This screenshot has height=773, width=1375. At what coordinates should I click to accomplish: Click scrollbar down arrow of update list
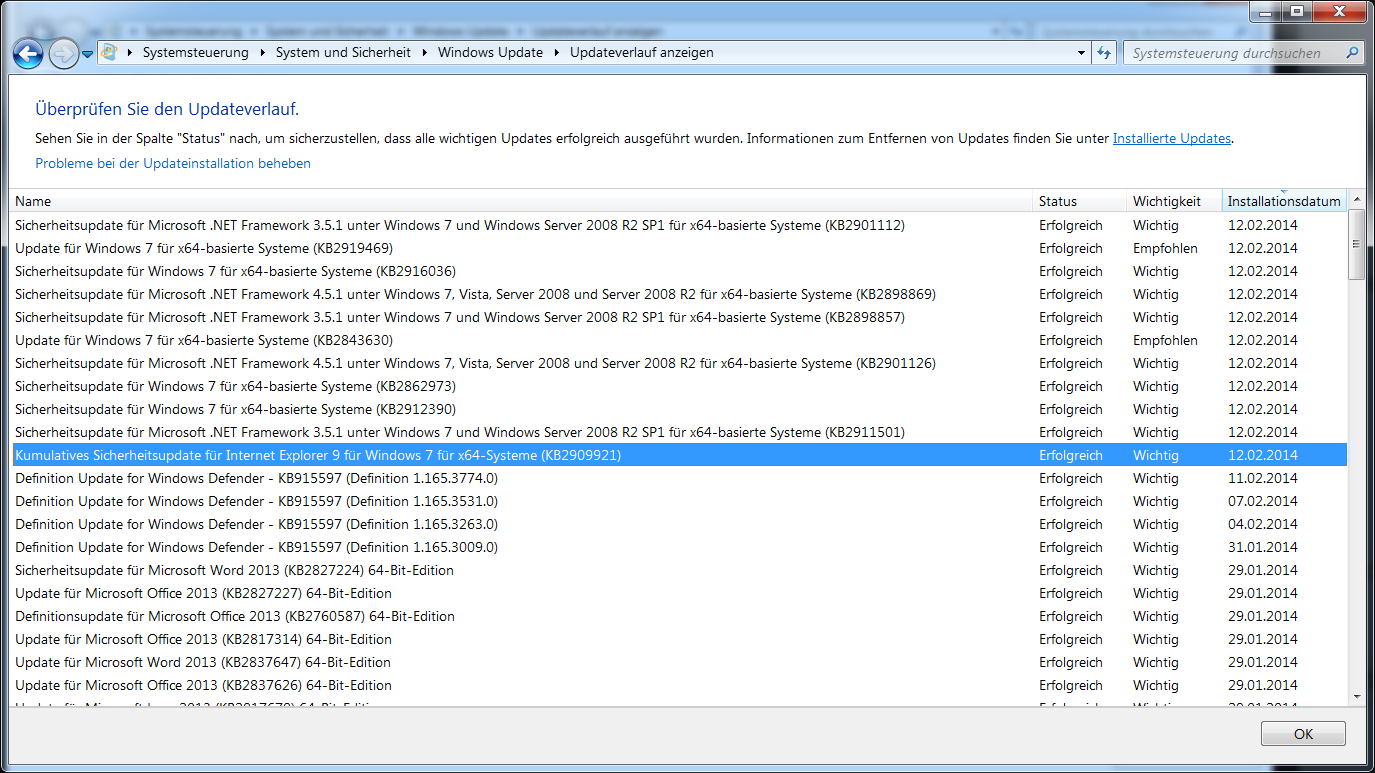pyautogui.click(x=1357, y=695)
